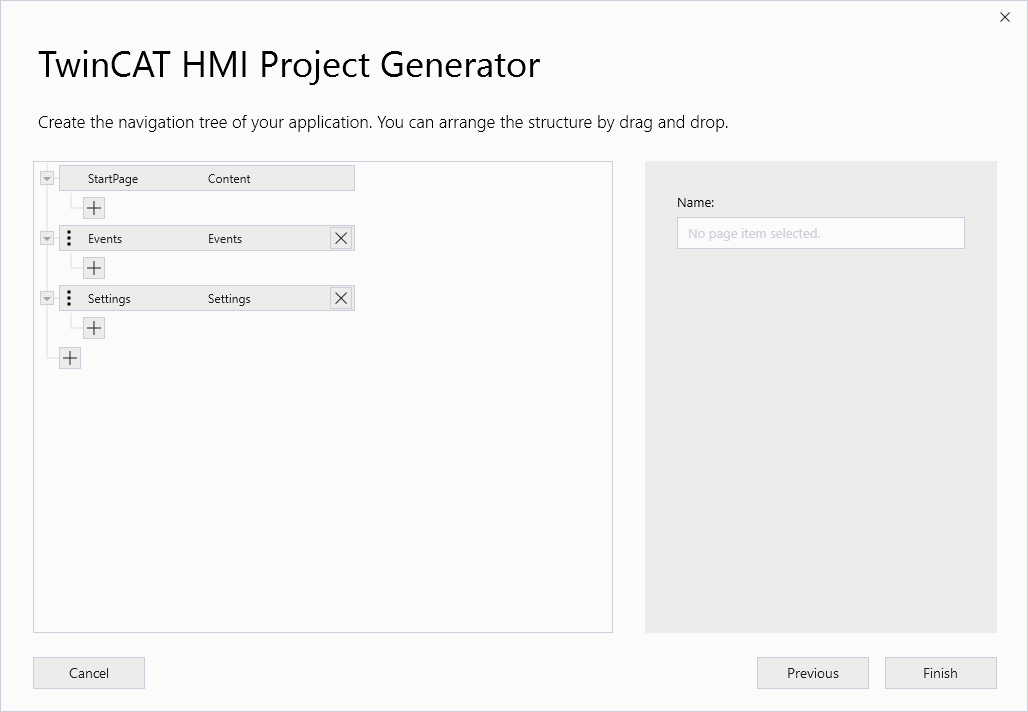Screen dimensions: 1028x712
Task: Go back with the Previous button
Action: [813, 673]
